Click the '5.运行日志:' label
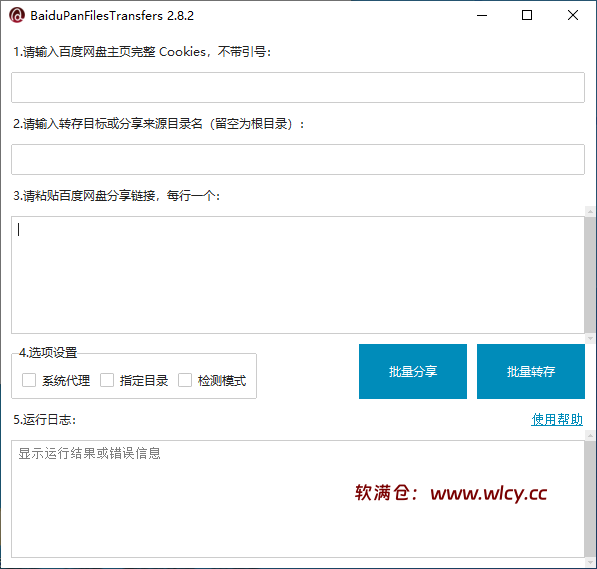 tap(45, 419)
